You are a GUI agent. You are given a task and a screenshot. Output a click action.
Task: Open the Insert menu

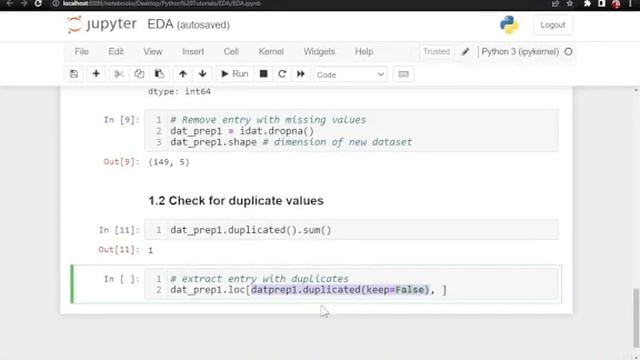193,52
